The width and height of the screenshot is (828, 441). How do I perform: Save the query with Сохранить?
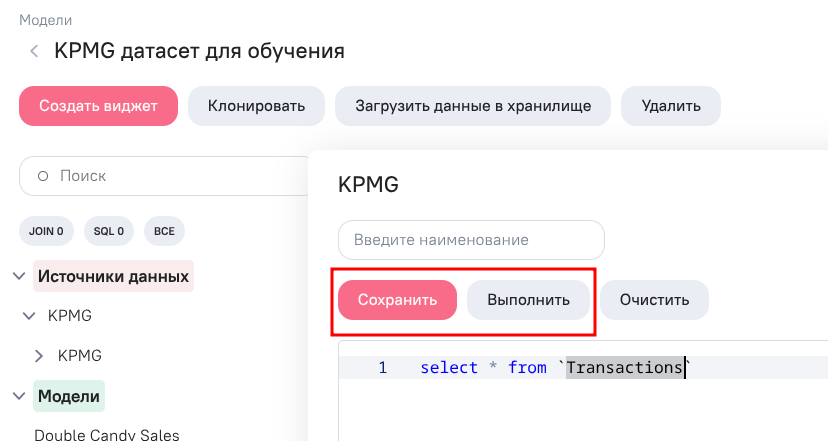pos(397,300)
